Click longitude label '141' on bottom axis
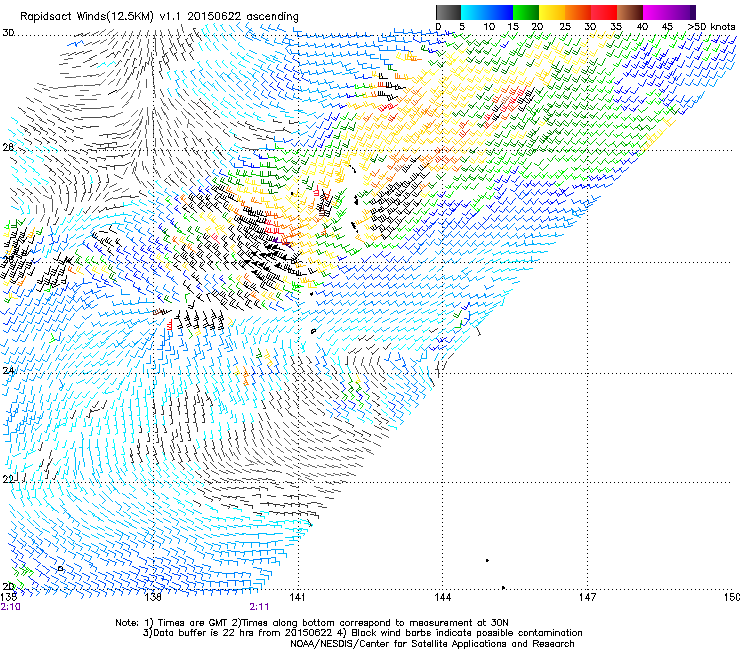The image size is (740, 650). [297, 598]
